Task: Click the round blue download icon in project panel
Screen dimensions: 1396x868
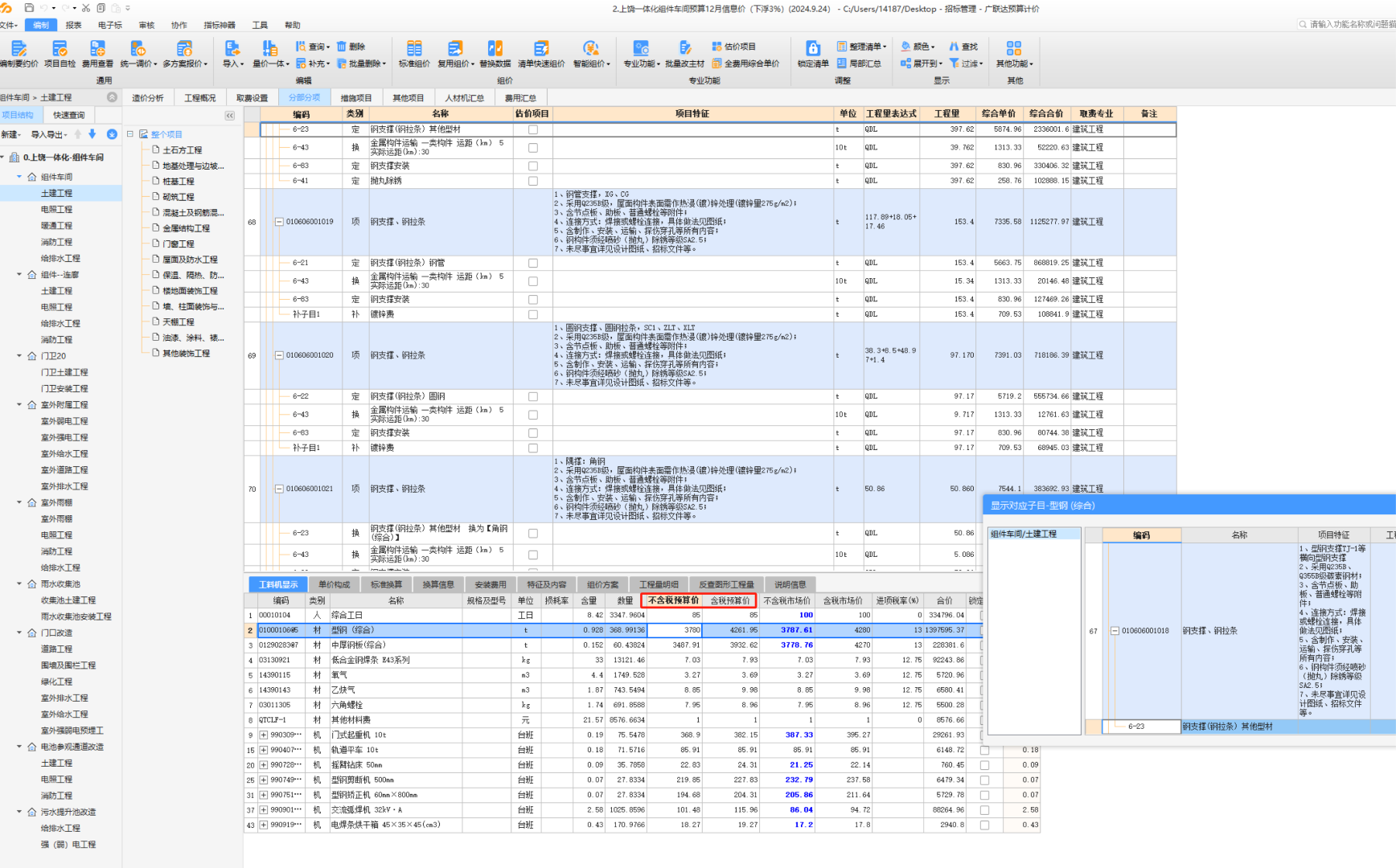Action: point(112,134)
